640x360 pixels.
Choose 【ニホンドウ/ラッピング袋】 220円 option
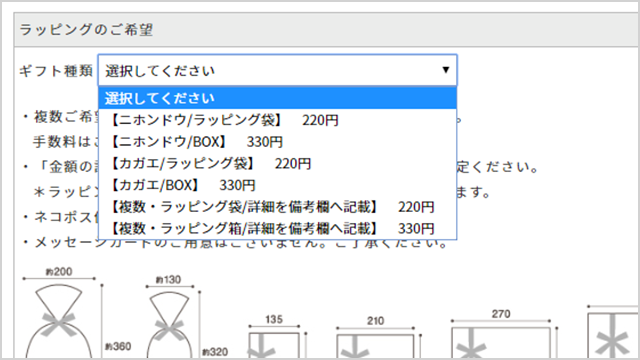[x=277, y=120]
